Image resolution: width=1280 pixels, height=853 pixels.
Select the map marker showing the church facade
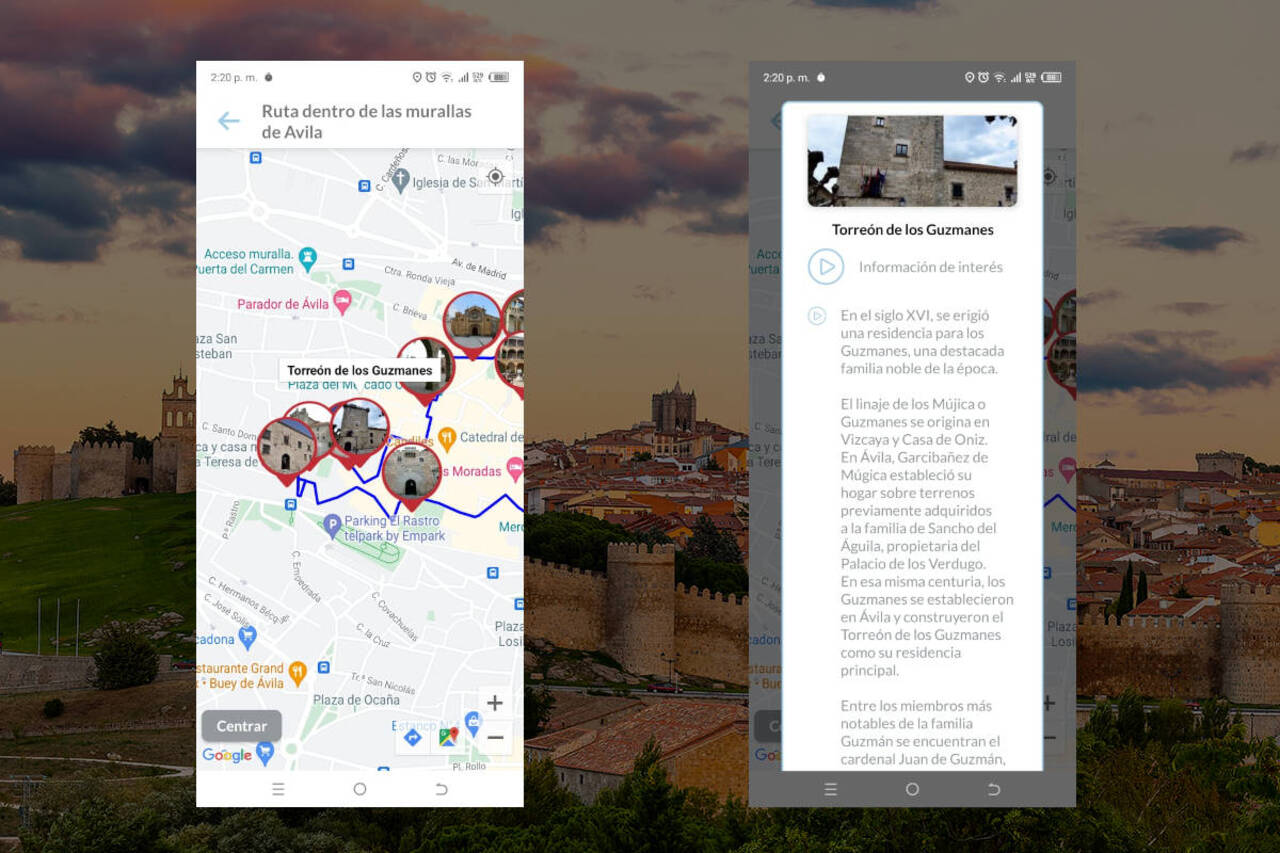pos(472,320)
